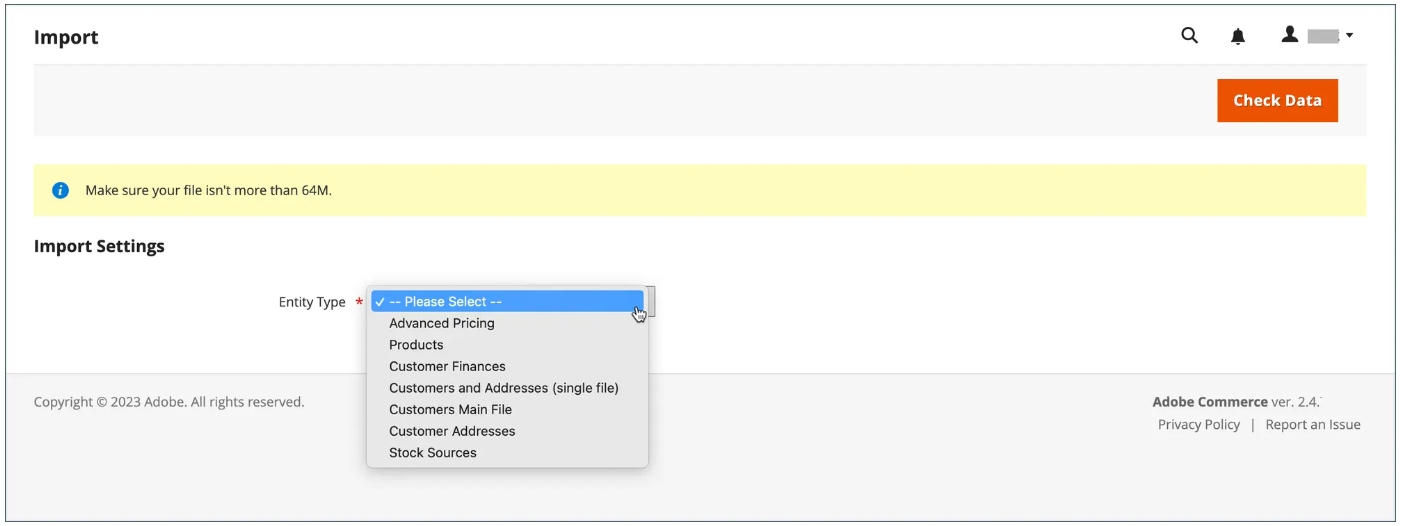Open the Privacy Policy link

(1198, 424)
